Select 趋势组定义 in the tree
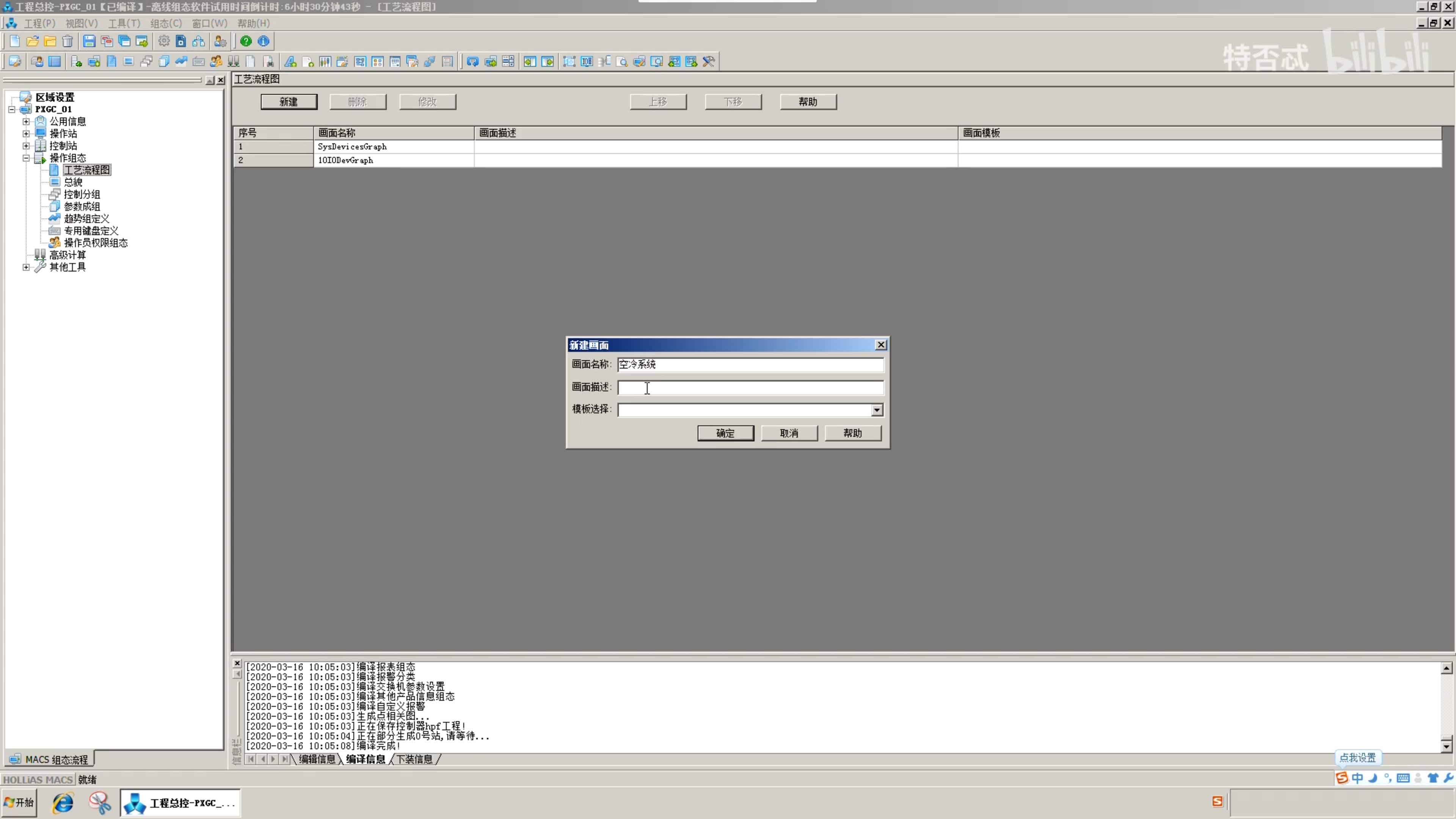The image size is (1456, 819). pos(86,218)
